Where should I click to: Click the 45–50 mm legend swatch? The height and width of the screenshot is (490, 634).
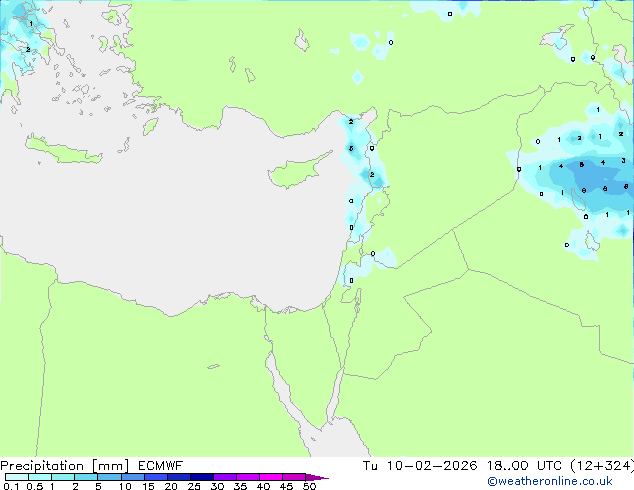(294, 477)
